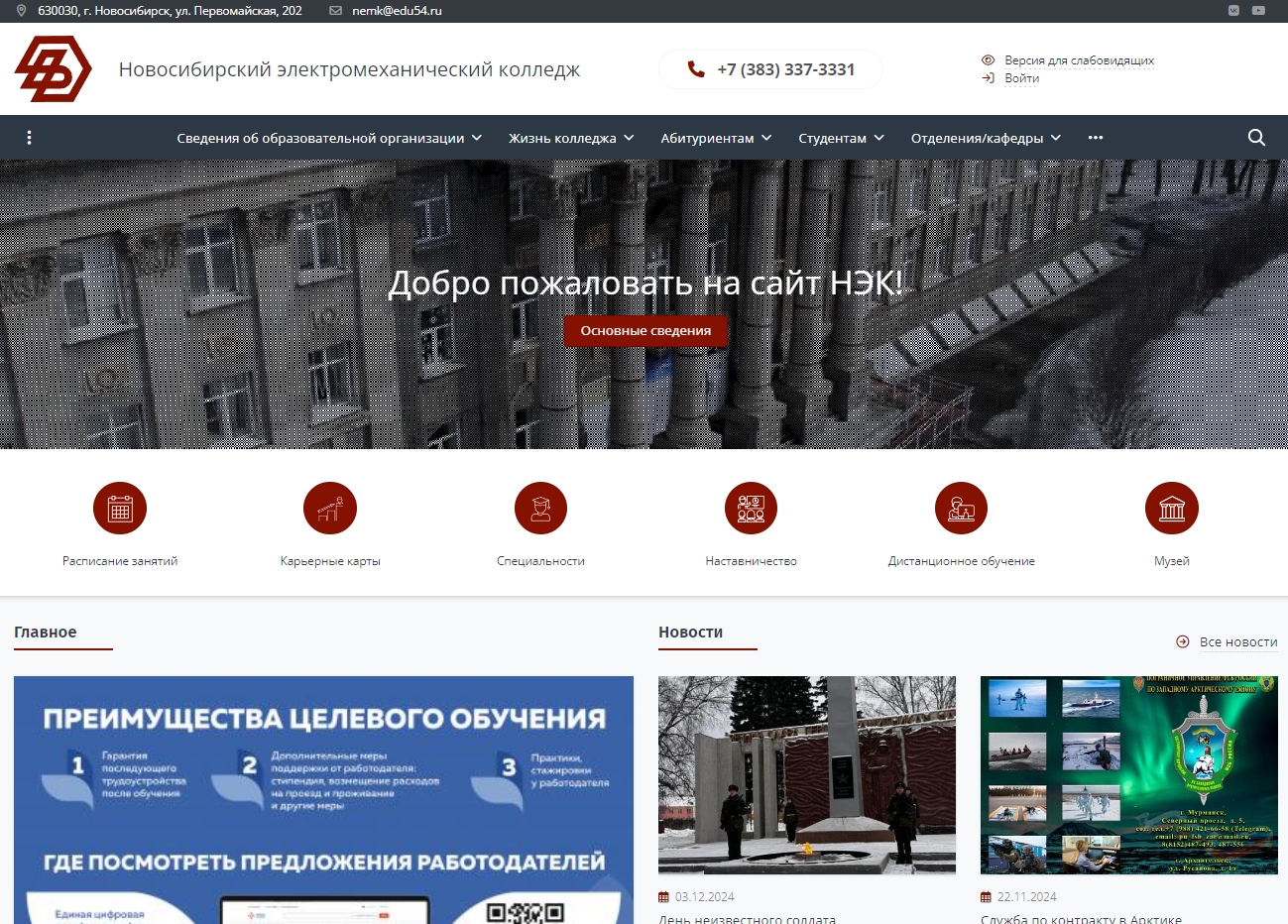
Task: Open the Жизнь колледжа menu item
Action: [561, 138]
